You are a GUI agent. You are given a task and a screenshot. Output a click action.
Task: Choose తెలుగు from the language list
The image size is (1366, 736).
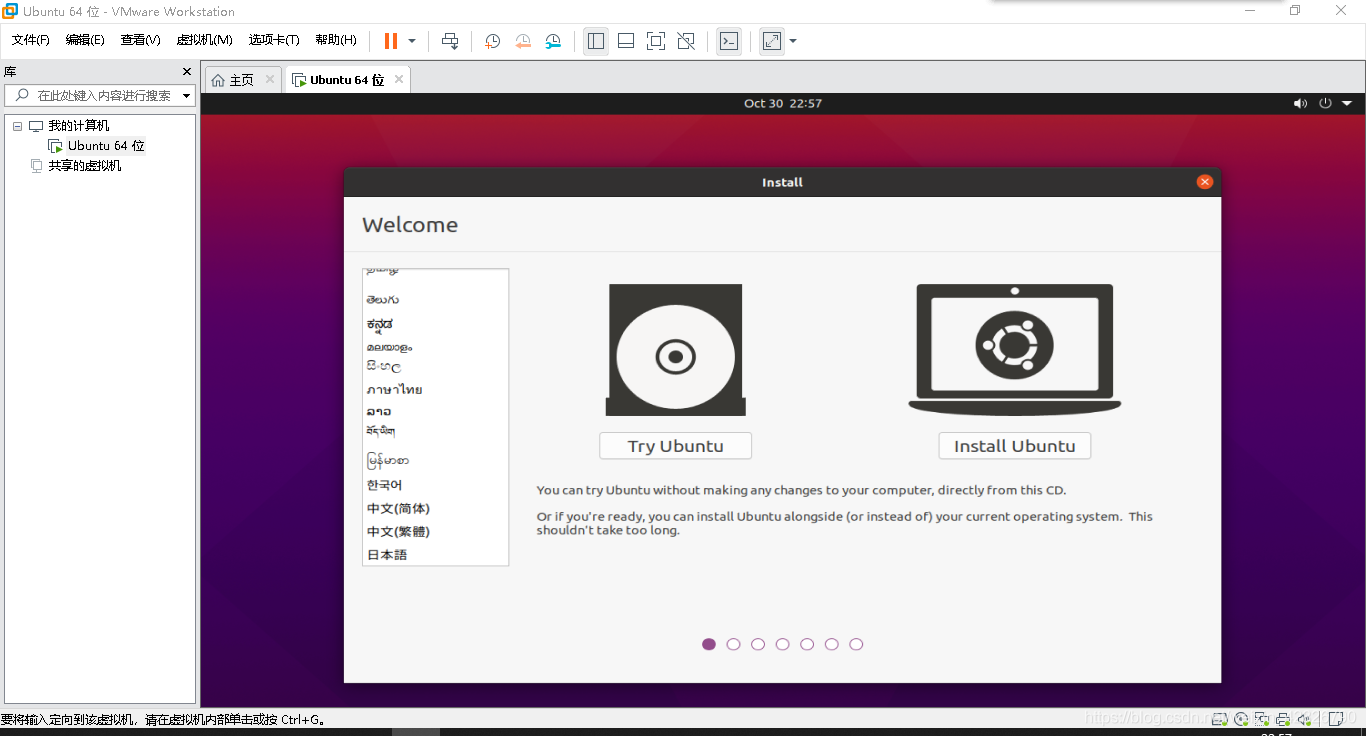383,300
